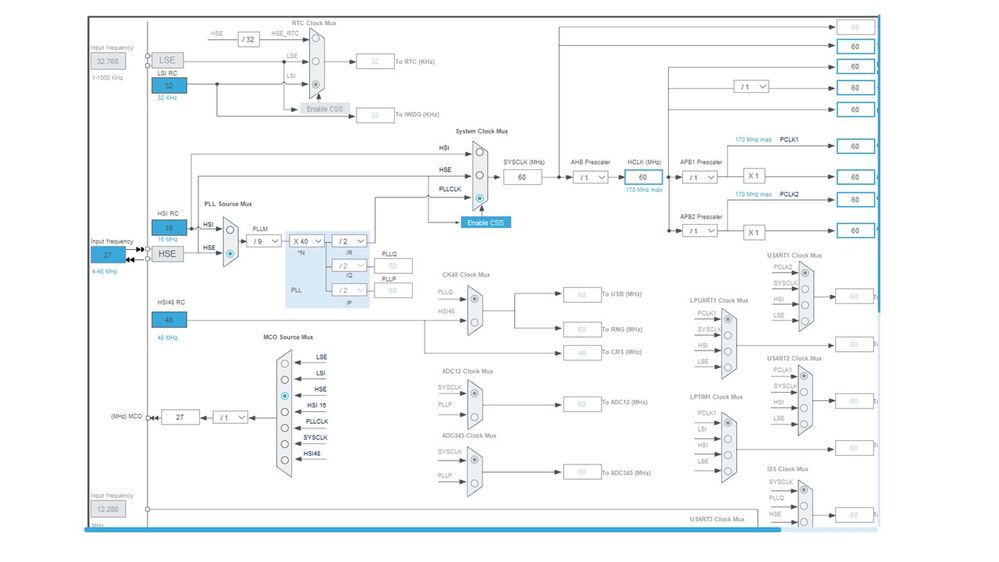This screenshot has width=999, height=562.
Task: Click the HSE input frequency field showing 27
Action: 108,254
